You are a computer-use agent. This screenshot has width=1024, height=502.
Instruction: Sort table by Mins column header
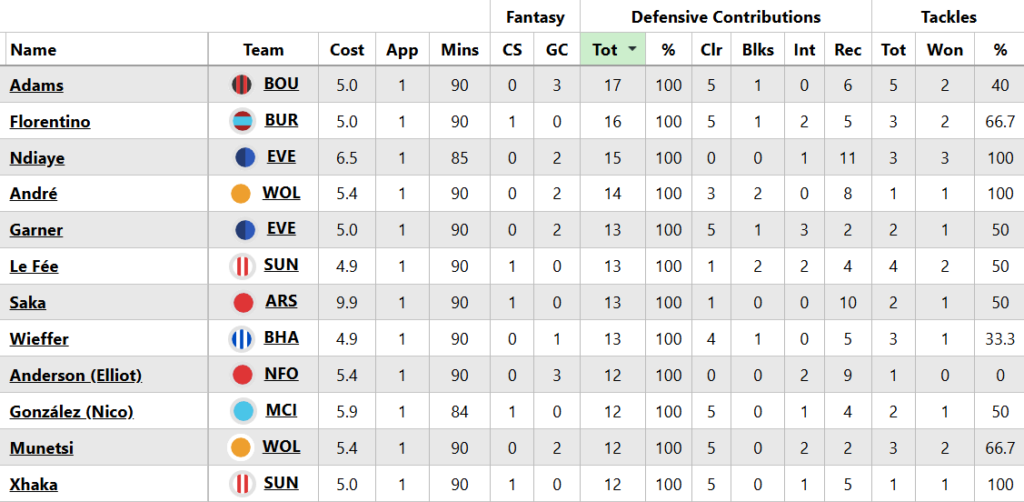pyautogui.click(x=459, y=50)
